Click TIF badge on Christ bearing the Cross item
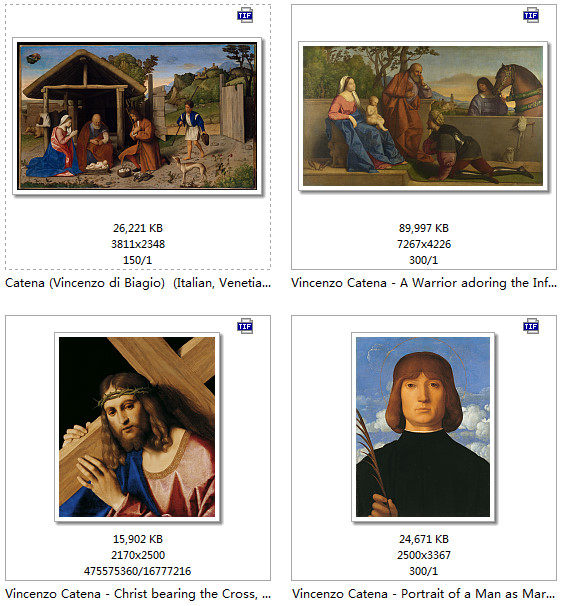The image size is (566, 606). [245, 326]
